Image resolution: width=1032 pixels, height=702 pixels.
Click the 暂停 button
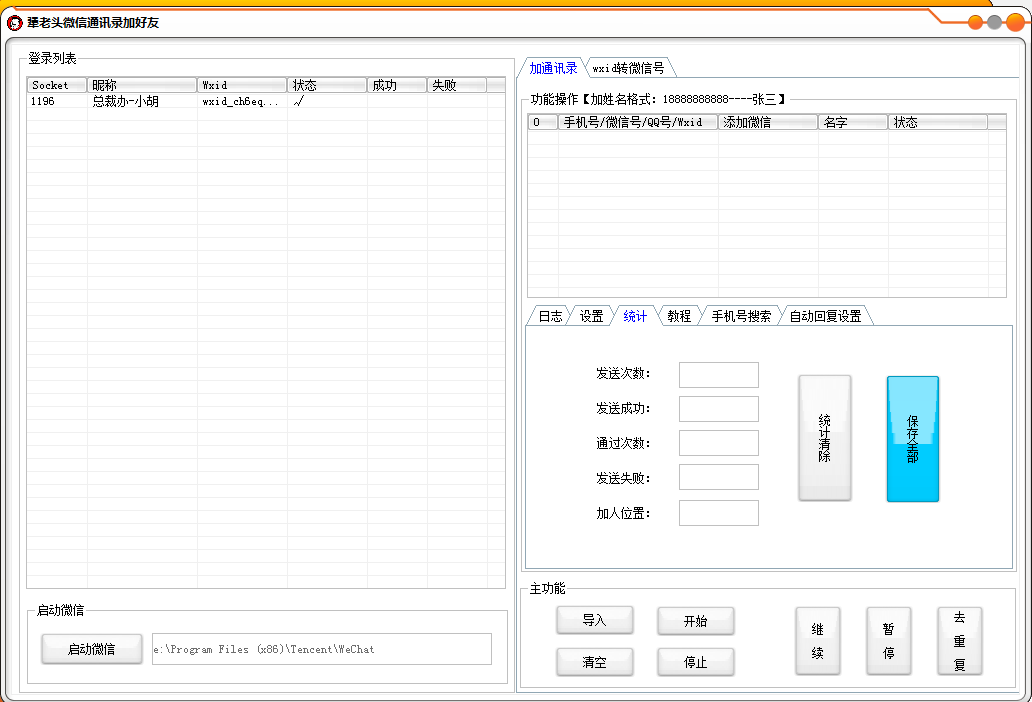[889, 641]
